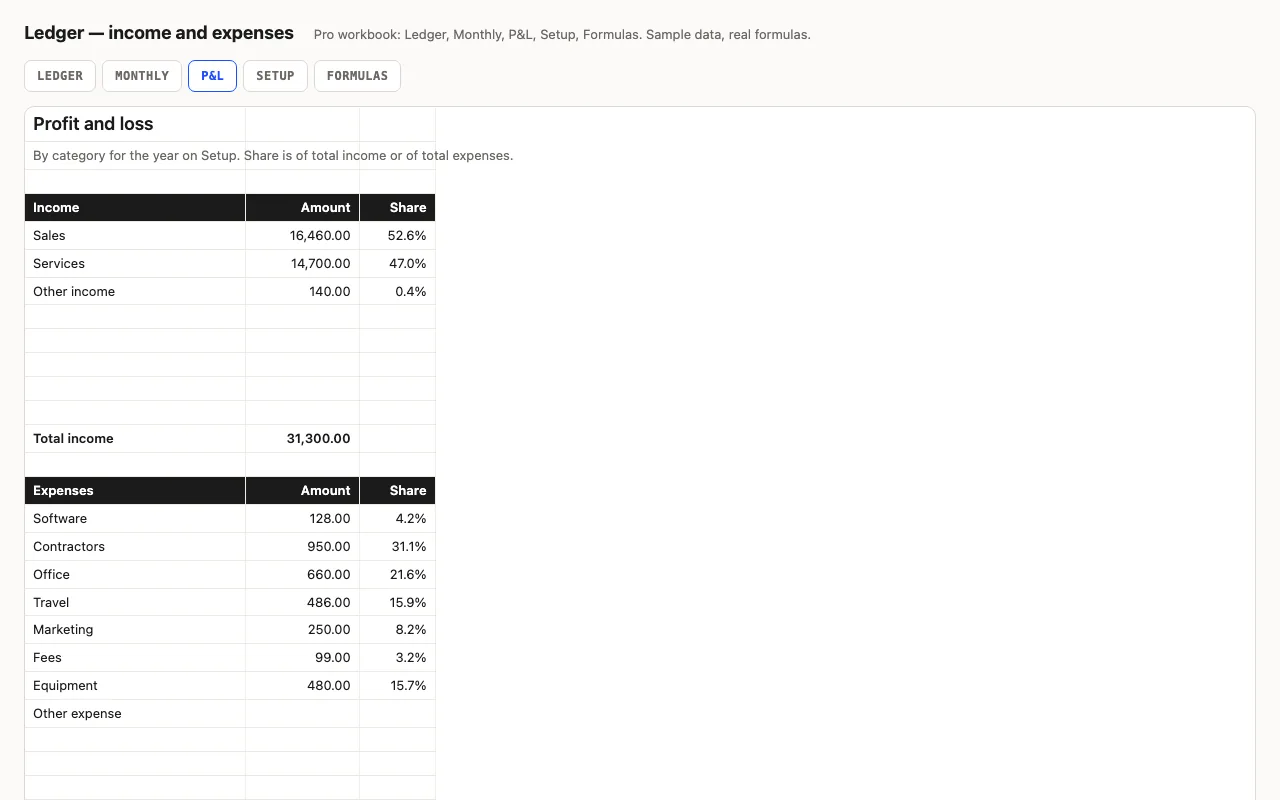The height and width of the screenshot is (800, 1280).
Task: Click the Sales amount 16,460.00 cell
Action: [302, 236]
